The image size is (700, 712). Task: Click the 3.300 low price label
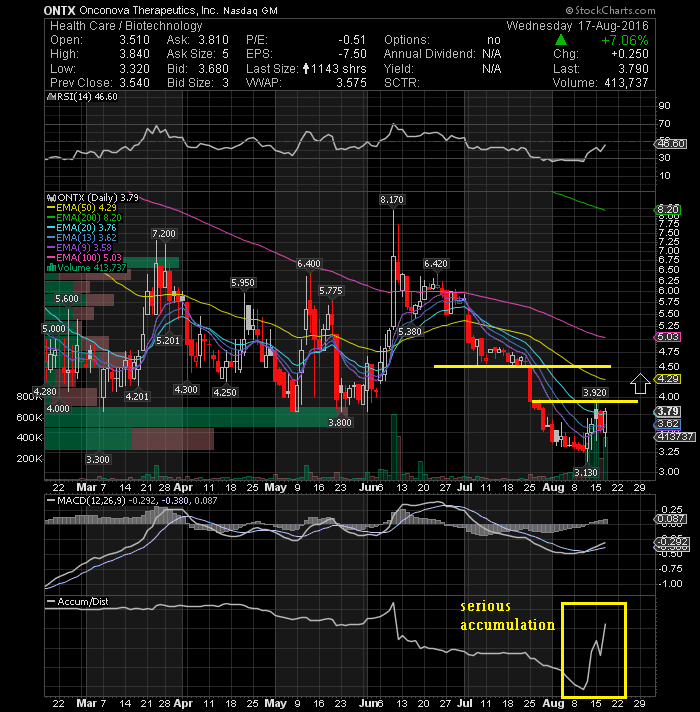[x=98, y=460]
